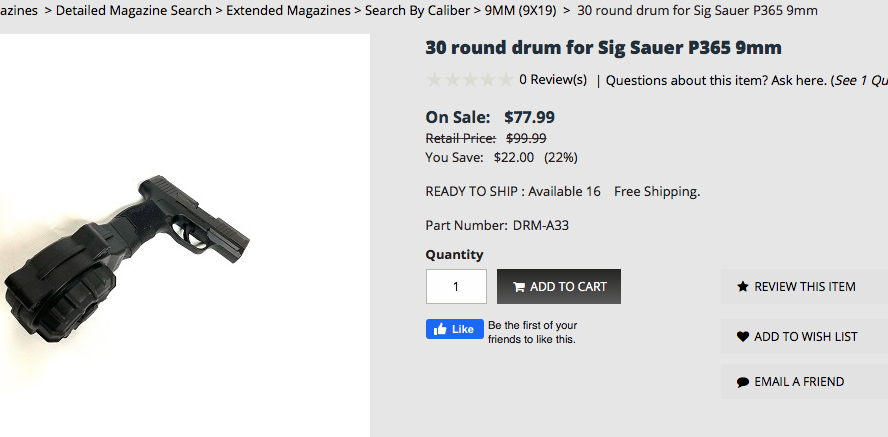Screen dimensions: 888x437
Task: Focus the Quantity input field
Action: point(456,287)
